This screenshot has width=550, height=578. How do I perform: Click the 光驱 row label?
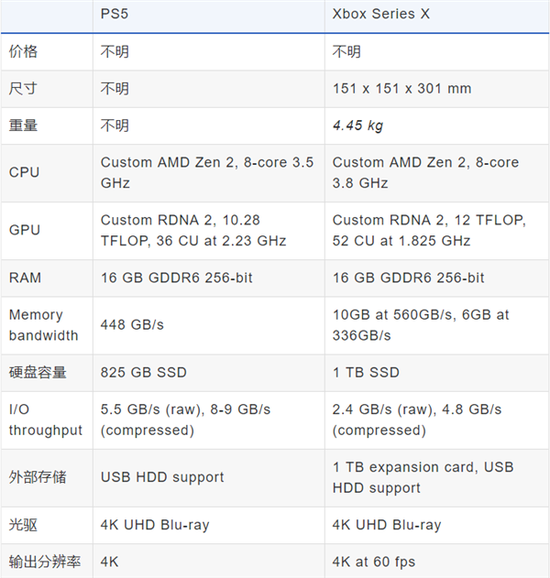point(23,525)
